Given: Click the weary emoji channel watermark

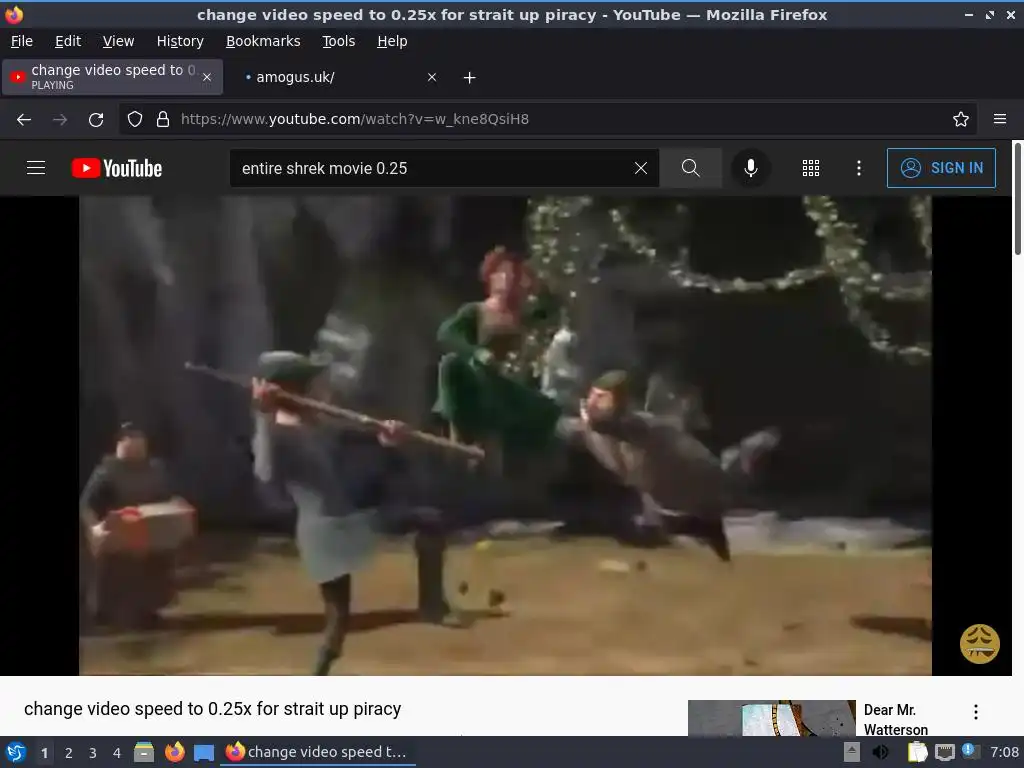Looking at the screenshot, I should (979, 644).
